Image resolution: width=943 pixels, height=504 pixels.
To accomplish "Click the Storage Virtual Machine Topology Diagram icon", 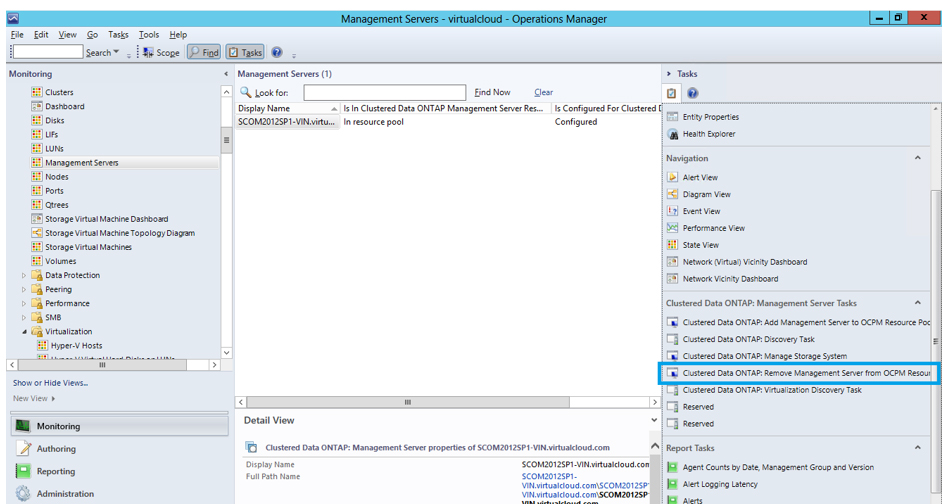I will (x=37, y=233).
